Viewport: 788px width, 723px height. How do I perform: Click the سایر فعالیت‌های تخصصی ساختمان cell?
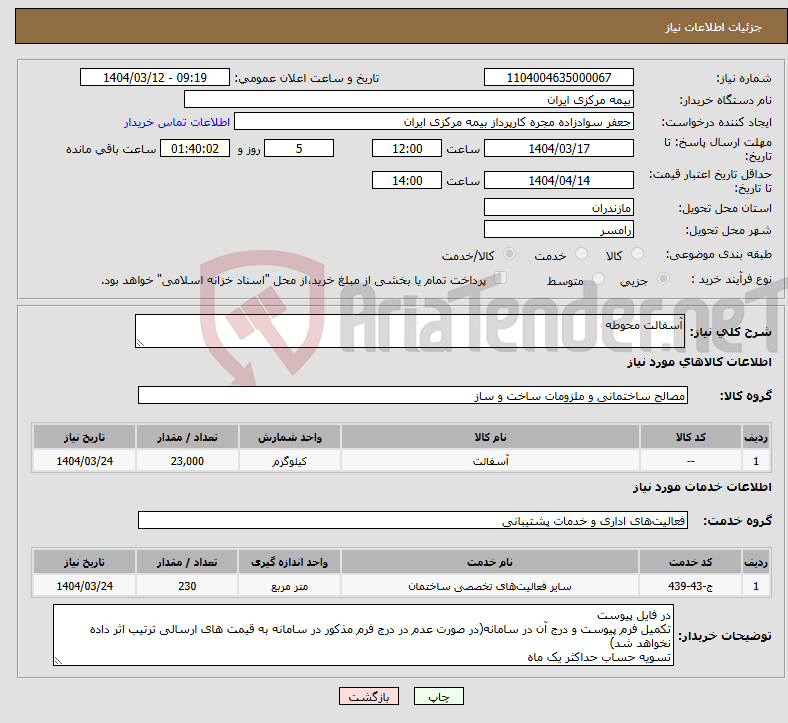pyautogui.click(x=490, y=586)
